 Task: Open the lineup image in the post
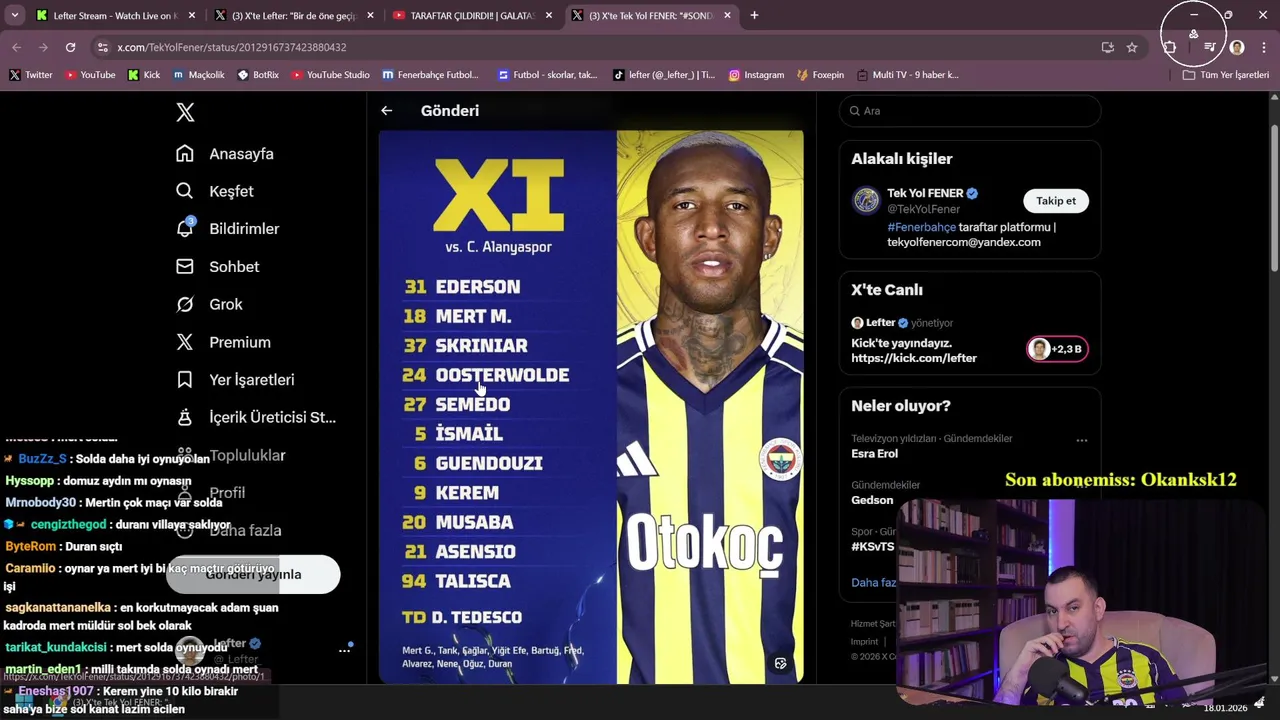click(591, 407)
